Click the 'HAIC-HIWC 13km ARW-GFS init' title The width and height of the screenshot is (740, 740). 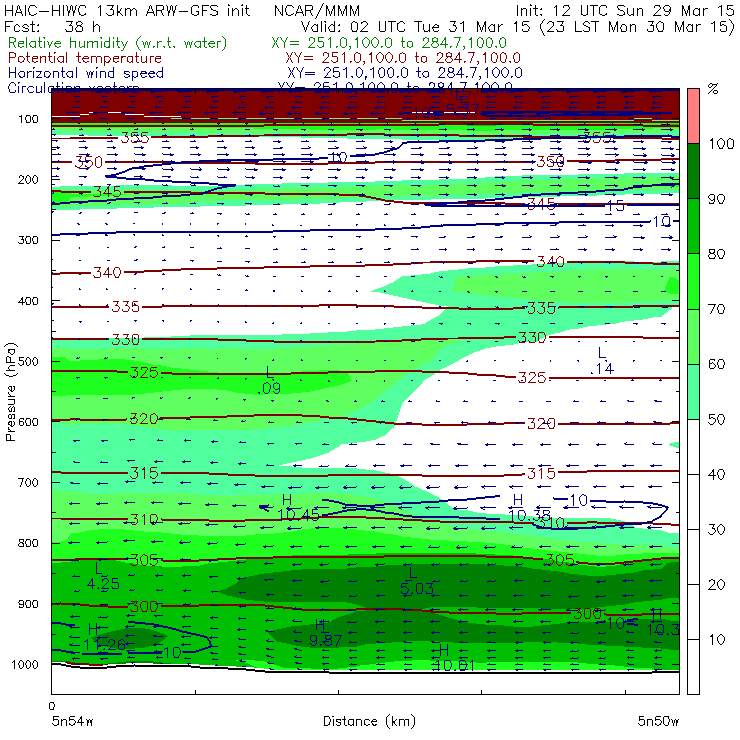click(x=126, y=10)
